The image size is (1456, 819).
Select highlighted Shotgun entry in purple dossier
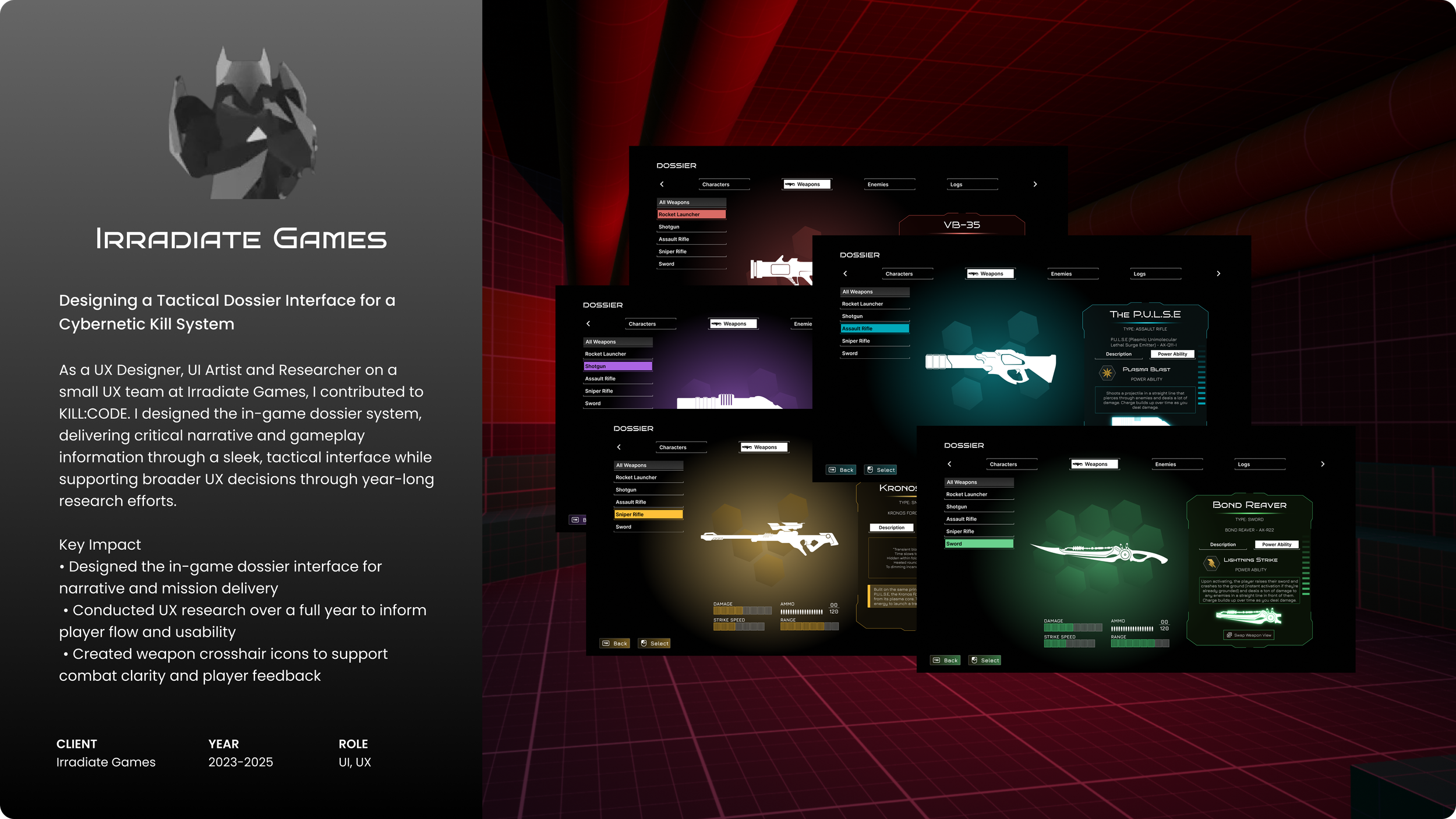[617, 366]
